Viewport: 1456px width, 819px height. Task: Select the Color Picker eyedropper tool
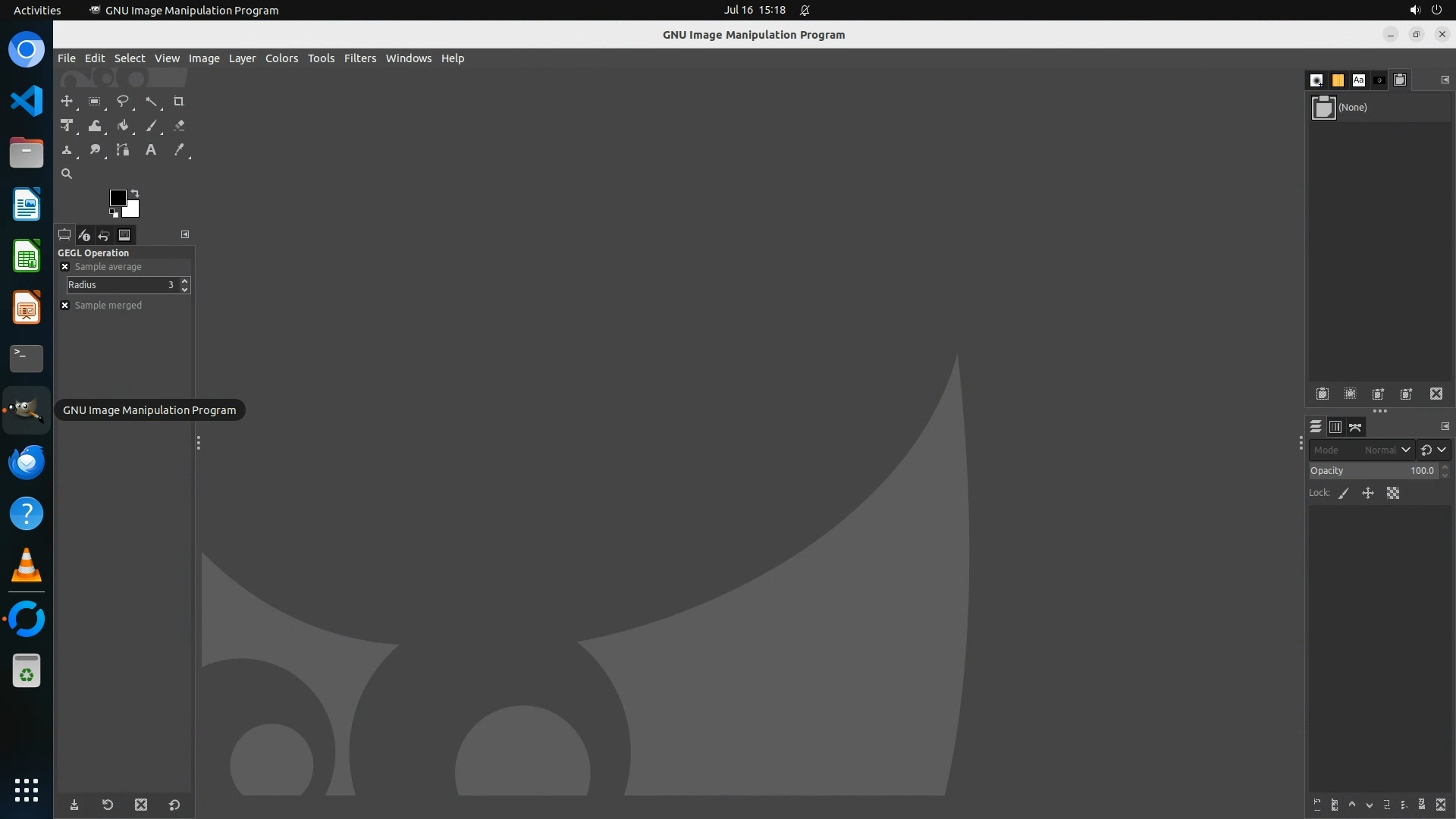pyautogui.click(x=179, y=150)
